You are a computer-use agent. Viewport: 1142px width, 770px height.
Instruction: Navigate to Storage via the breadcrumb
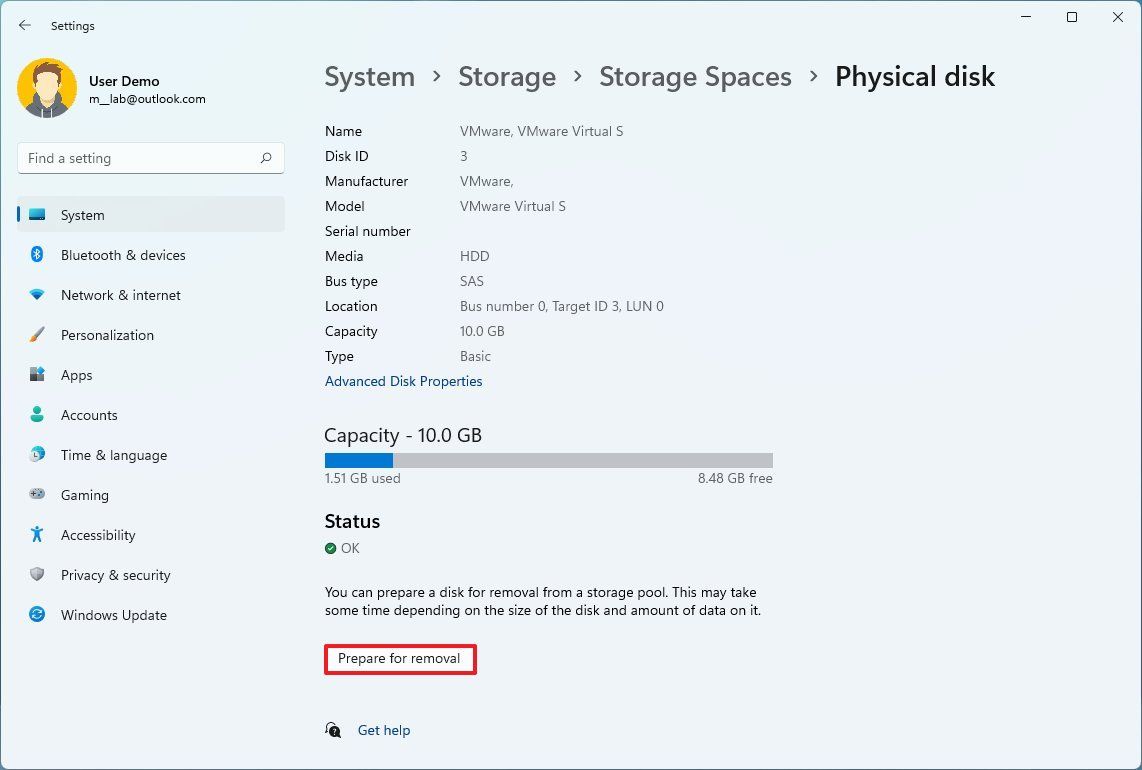pyautogui.click(x=507, y=76)
